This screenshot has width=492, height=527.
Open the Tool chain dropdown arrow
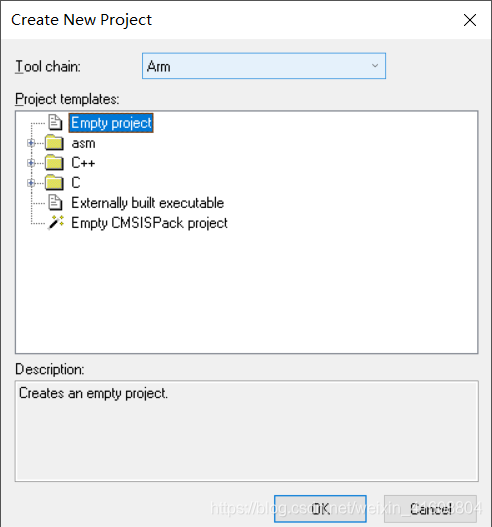point(375,66)
